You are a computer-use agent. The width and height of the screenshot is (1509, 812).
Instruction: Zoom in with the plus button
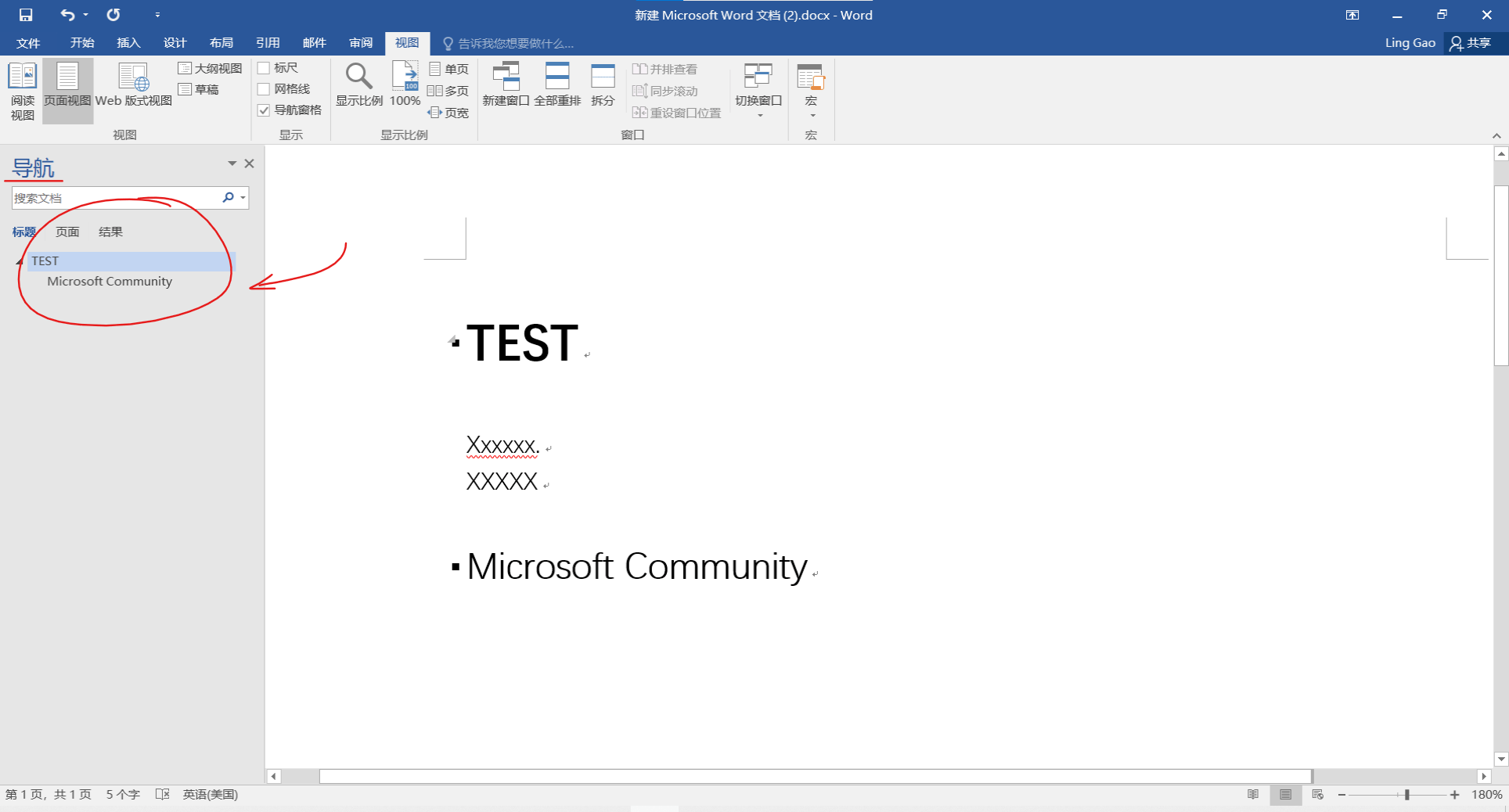click(x=1454, y=795)
